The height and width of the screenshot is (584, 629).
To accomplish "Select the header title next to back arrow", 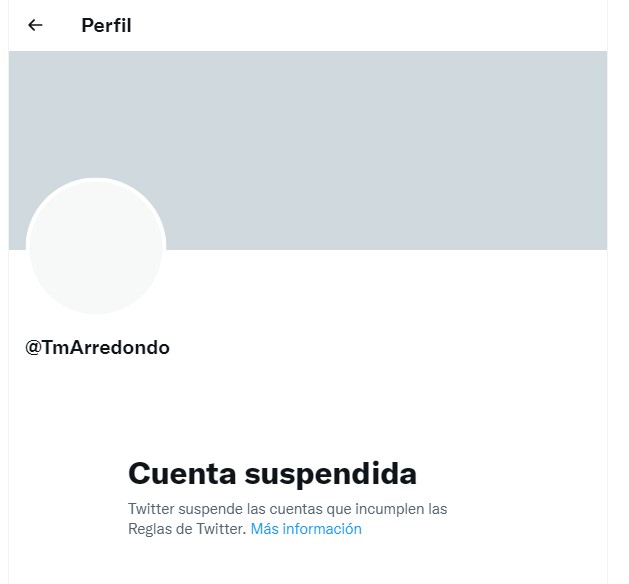I will pyautogui.click(x=106, y=26).
